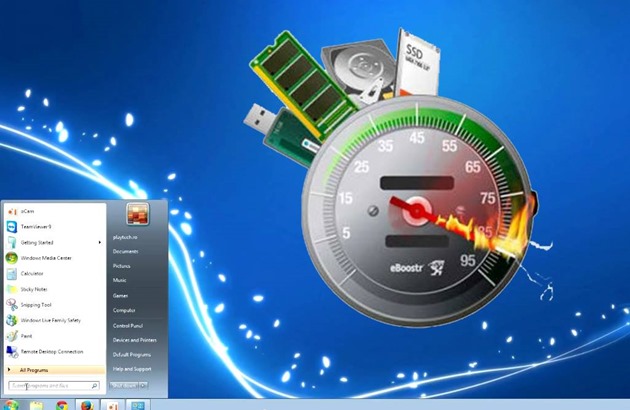Select Devices and Printers

[x=134, y=340]
